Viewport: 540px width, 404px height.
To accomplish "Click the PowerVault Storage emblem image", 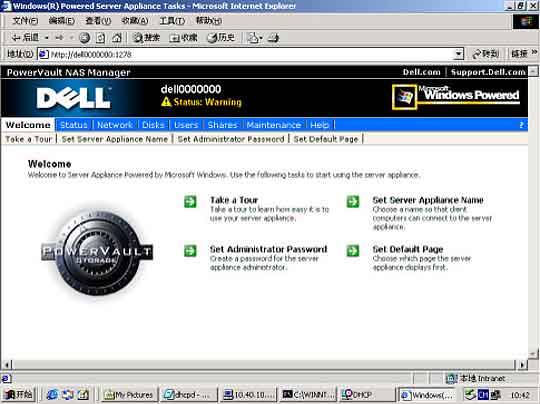I will click(97, 253).
